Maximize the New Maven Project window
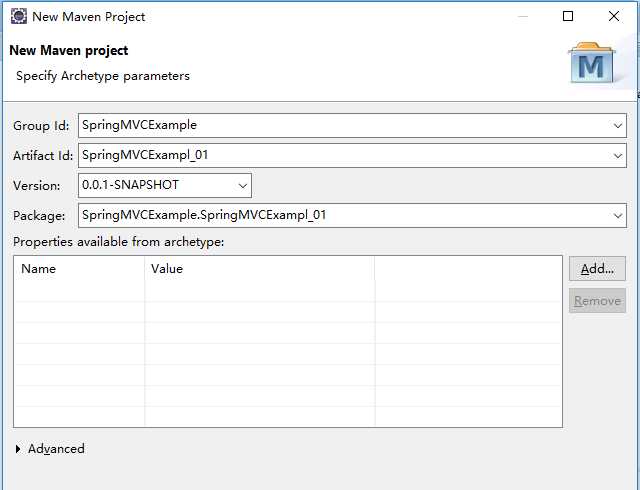This screenshot has width=640, height=490. point(568,16)
